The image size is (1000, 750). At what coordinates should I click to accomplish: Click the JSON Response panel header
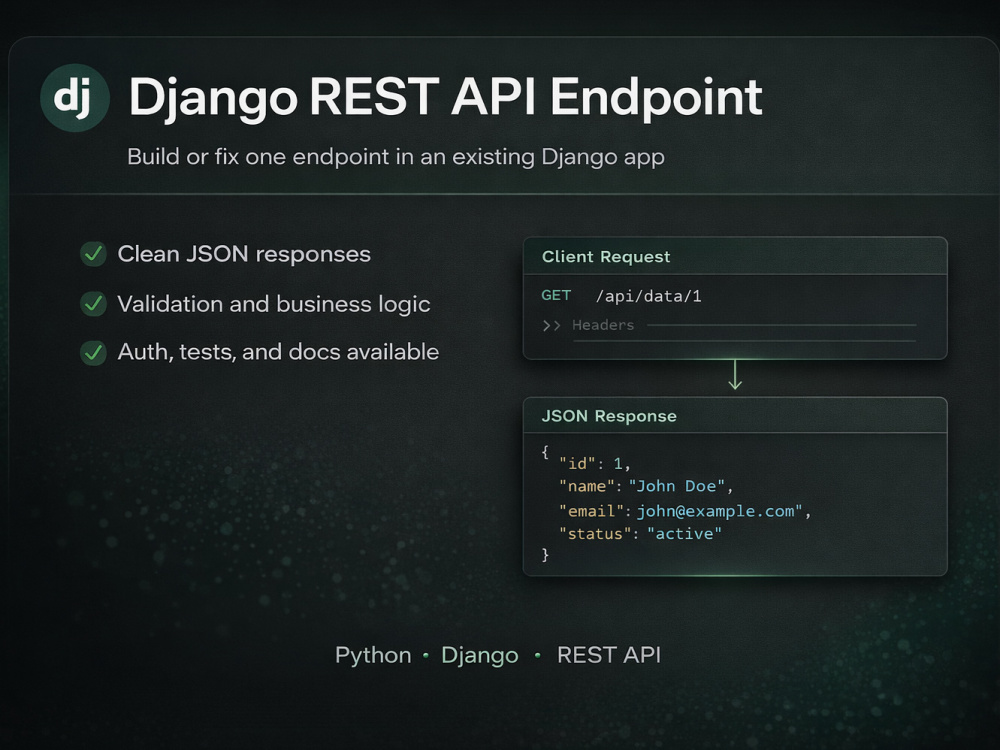point(735,416)
